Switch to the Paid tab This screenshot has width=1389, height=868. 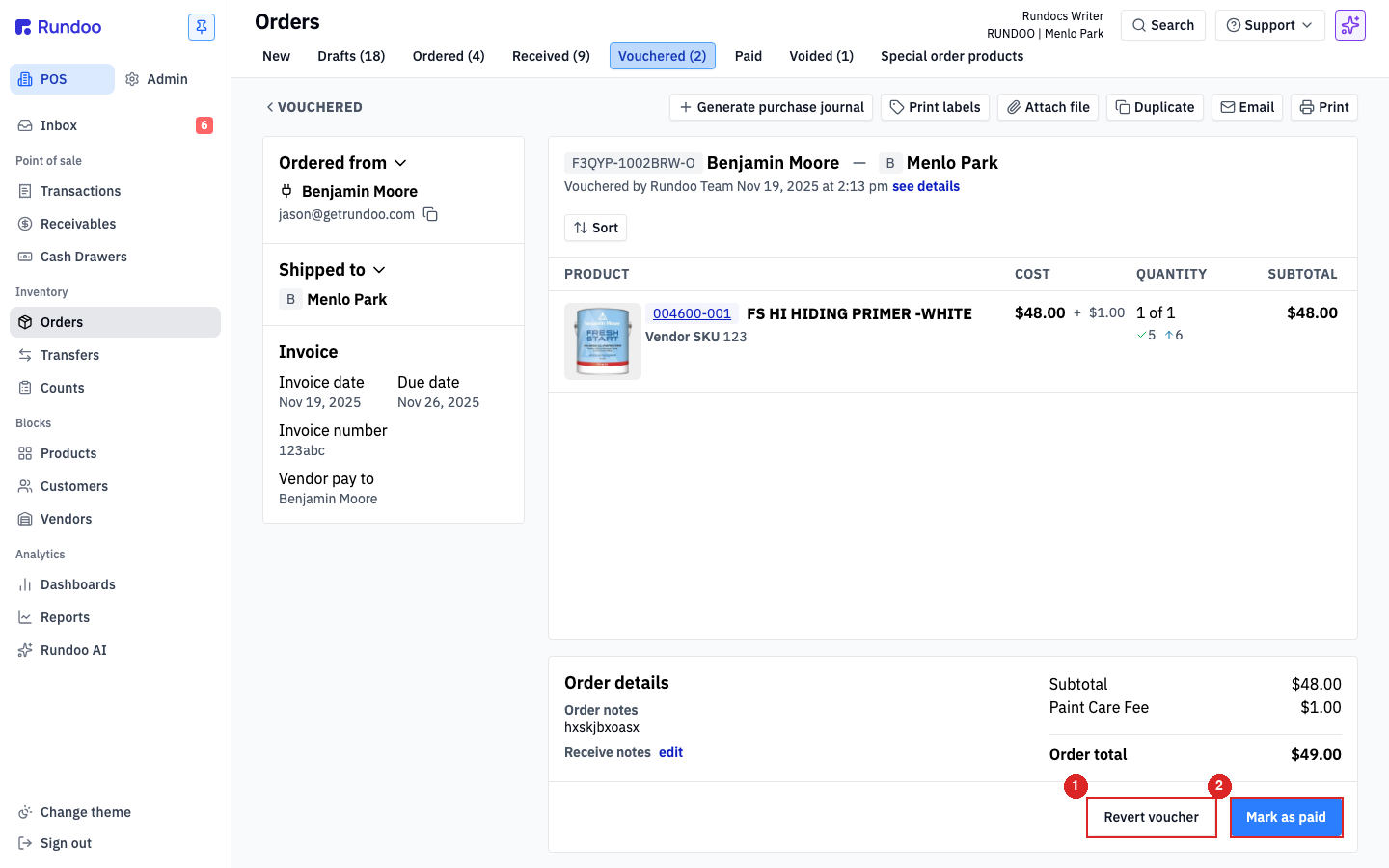[749, 56]
